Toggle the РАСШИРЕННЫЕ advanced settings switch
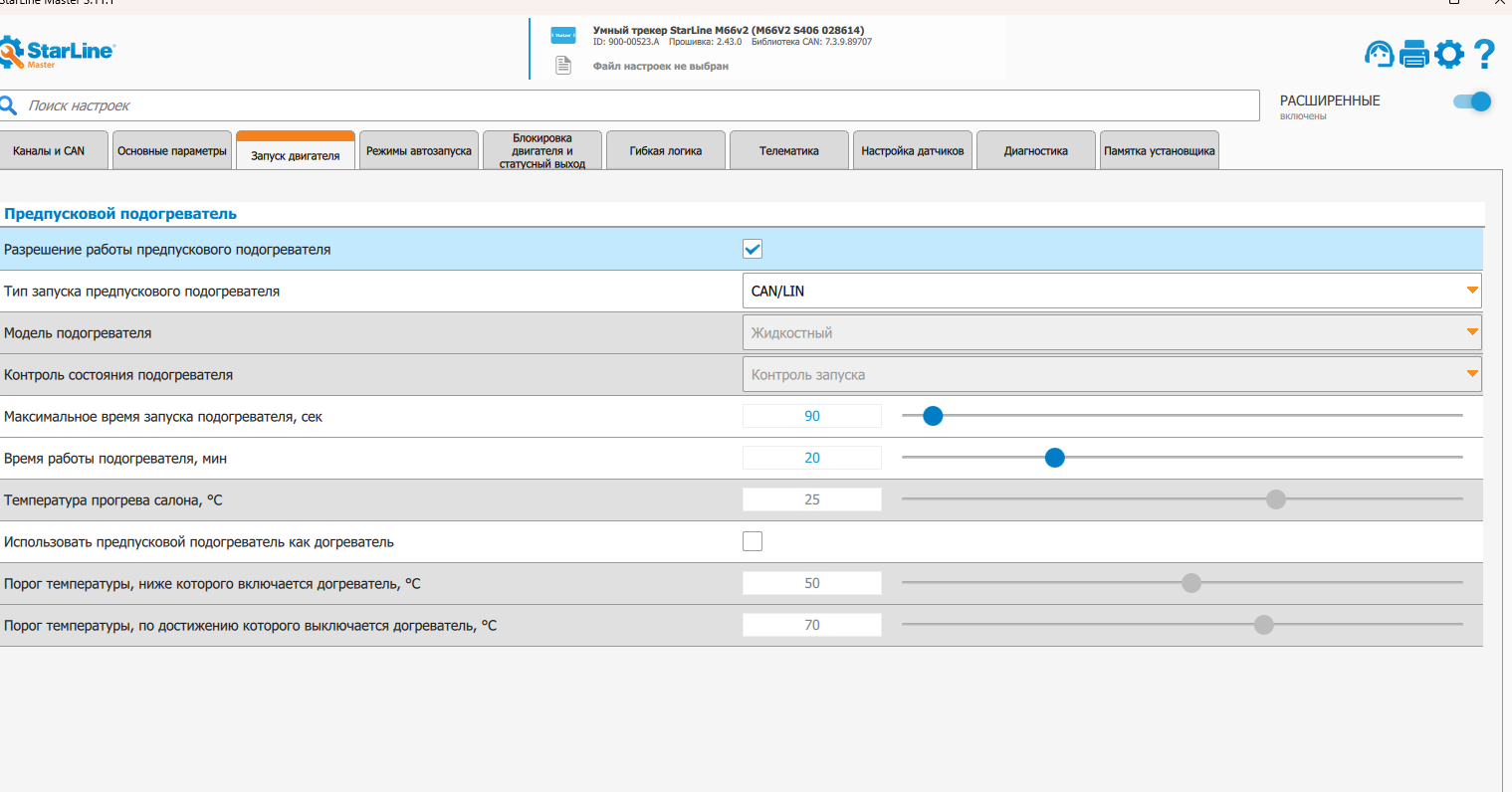1512x792 pixels. 1472,101
